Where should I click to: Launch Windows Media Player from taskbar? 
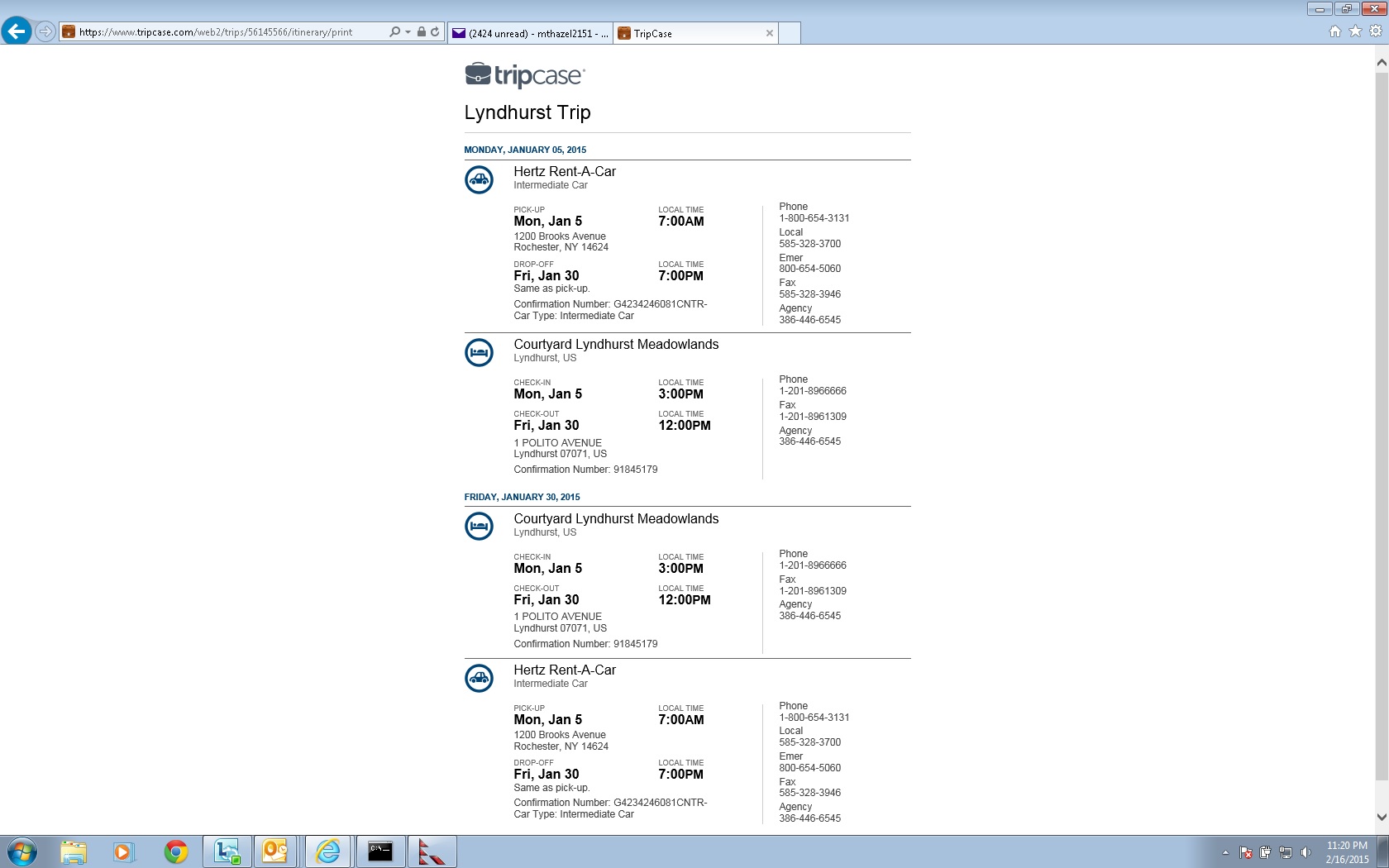123,851
